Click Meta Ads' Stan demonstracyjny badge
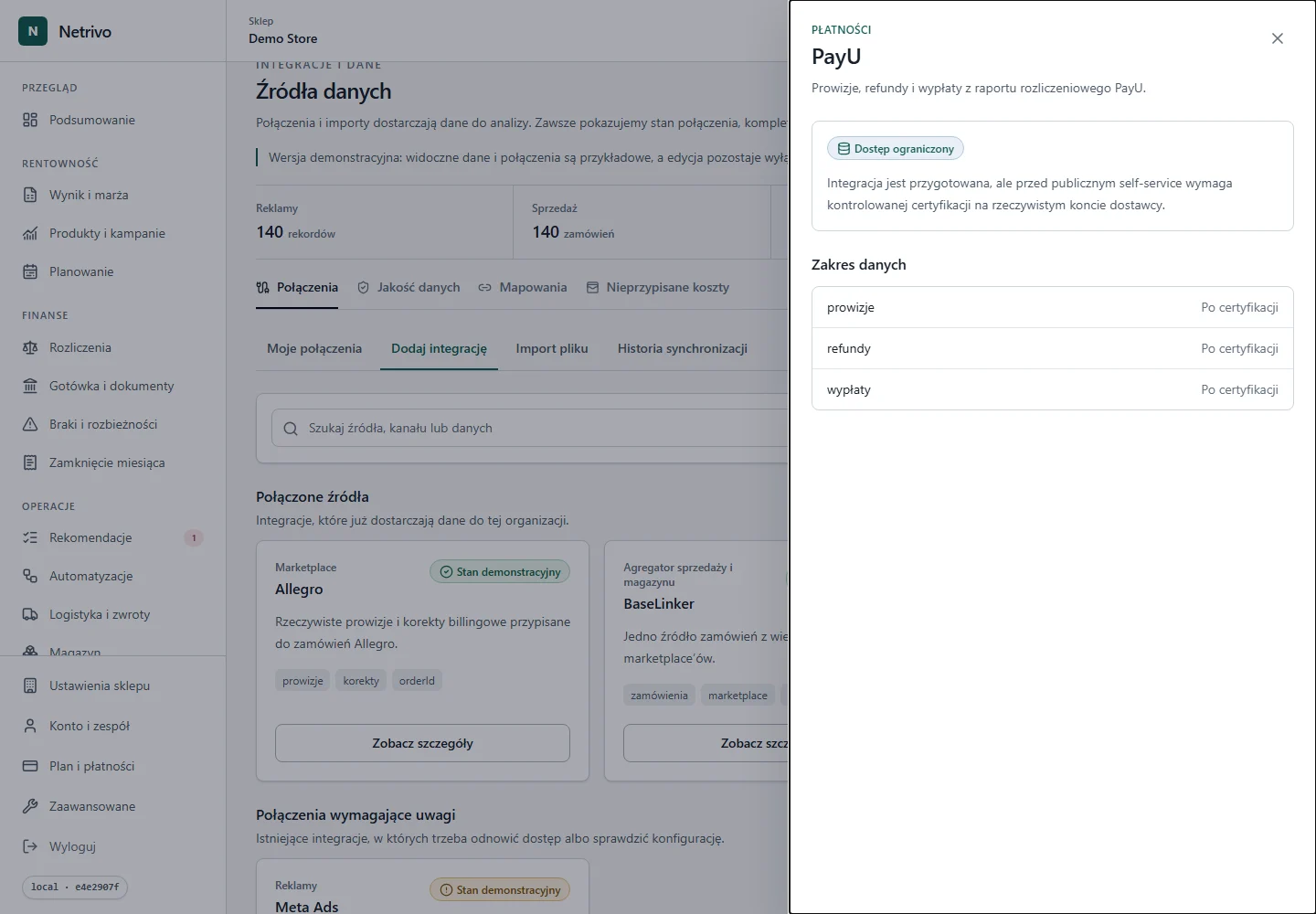 click(500, 889)
